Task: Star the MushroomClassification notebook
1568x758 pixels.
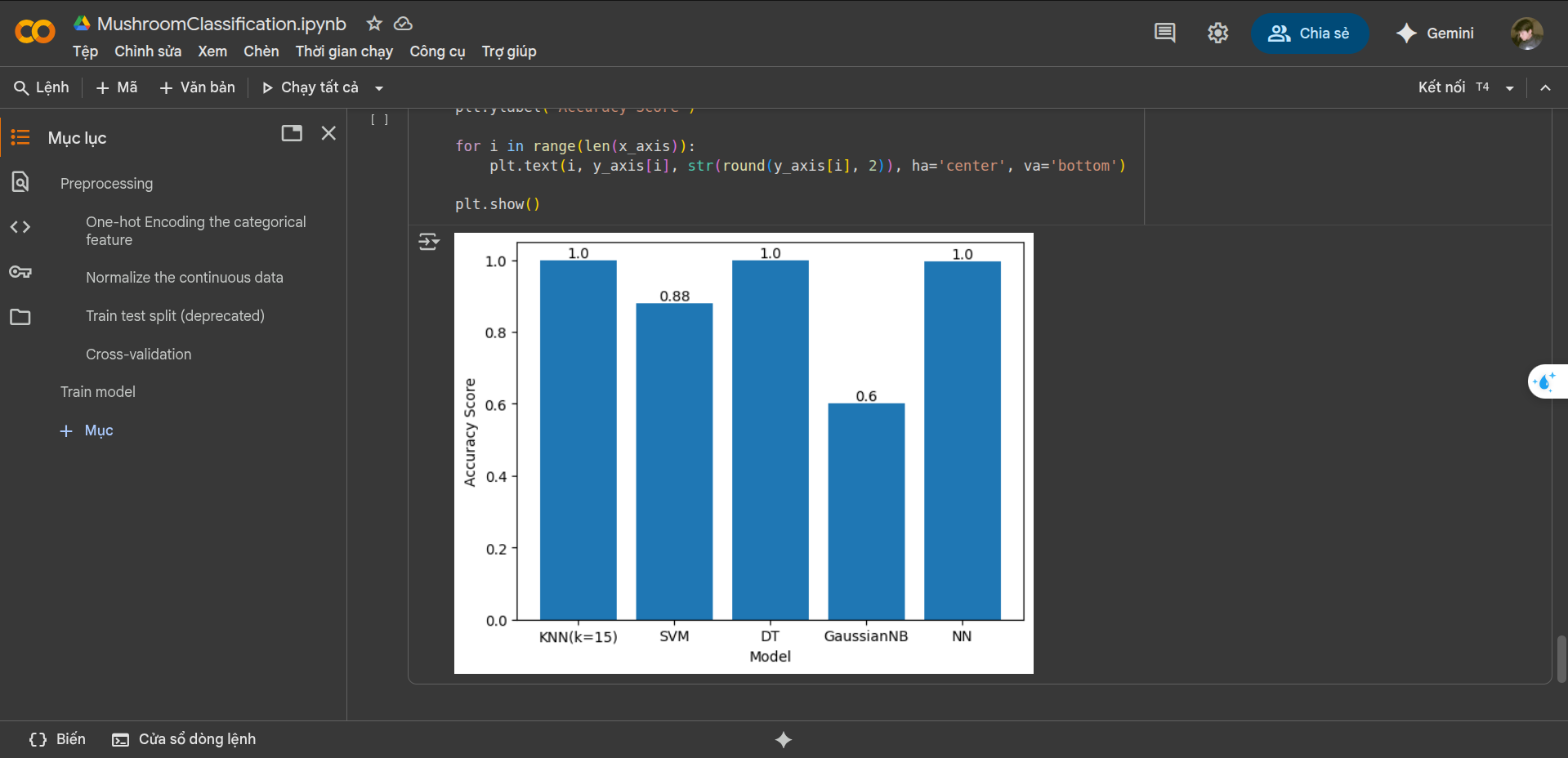Action: tap(374, 24)
